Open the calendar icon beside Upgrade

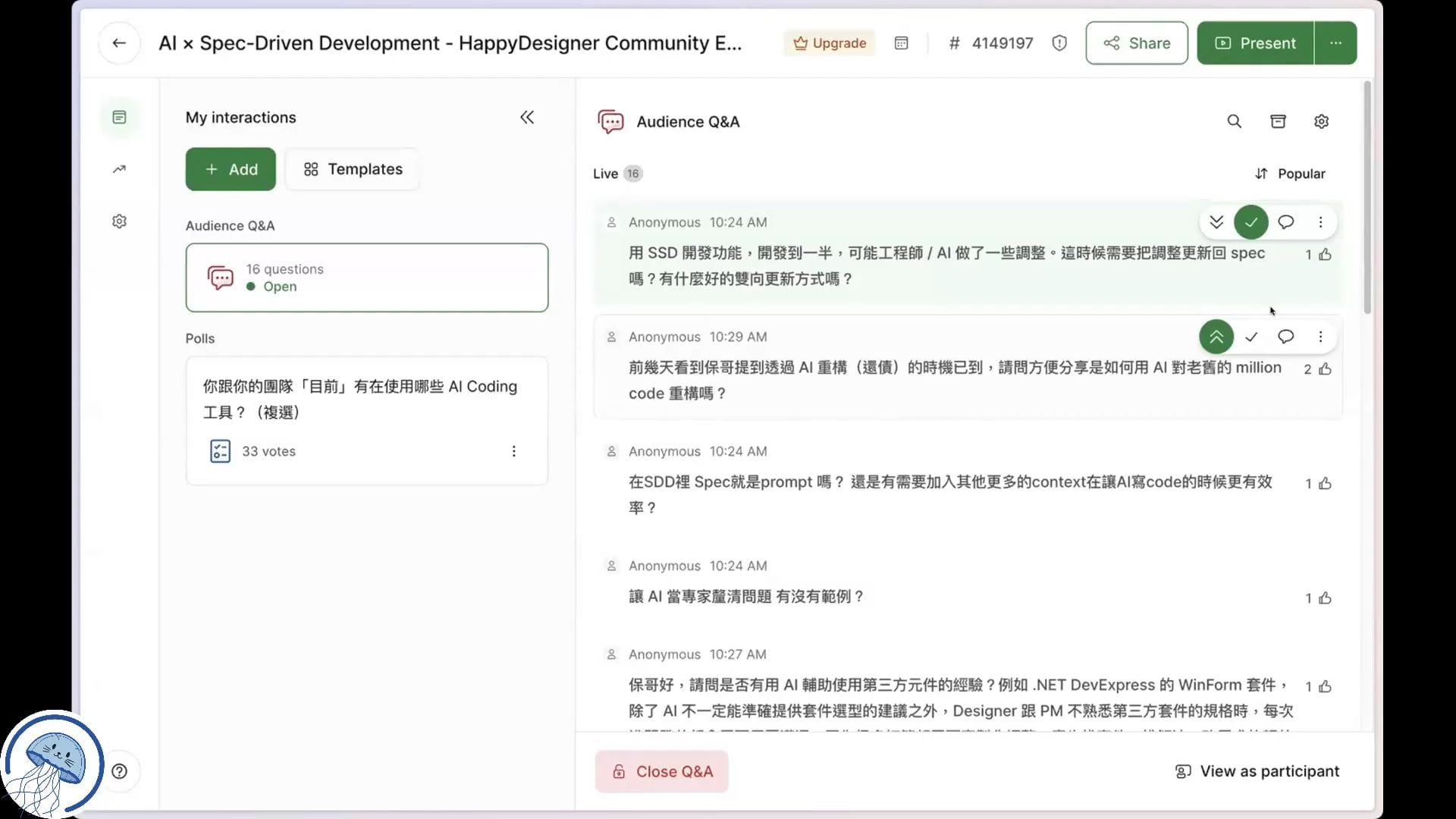point(901,43)
